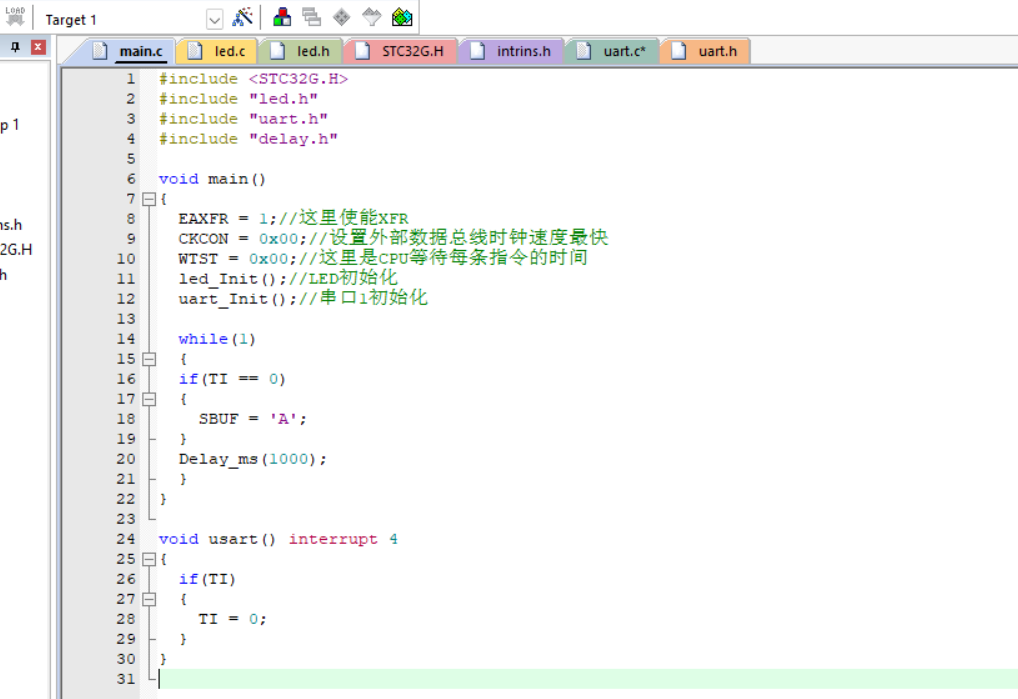Switch to the STC32G.H tab
1018x699 pixels.
click(x=401, y=51)
